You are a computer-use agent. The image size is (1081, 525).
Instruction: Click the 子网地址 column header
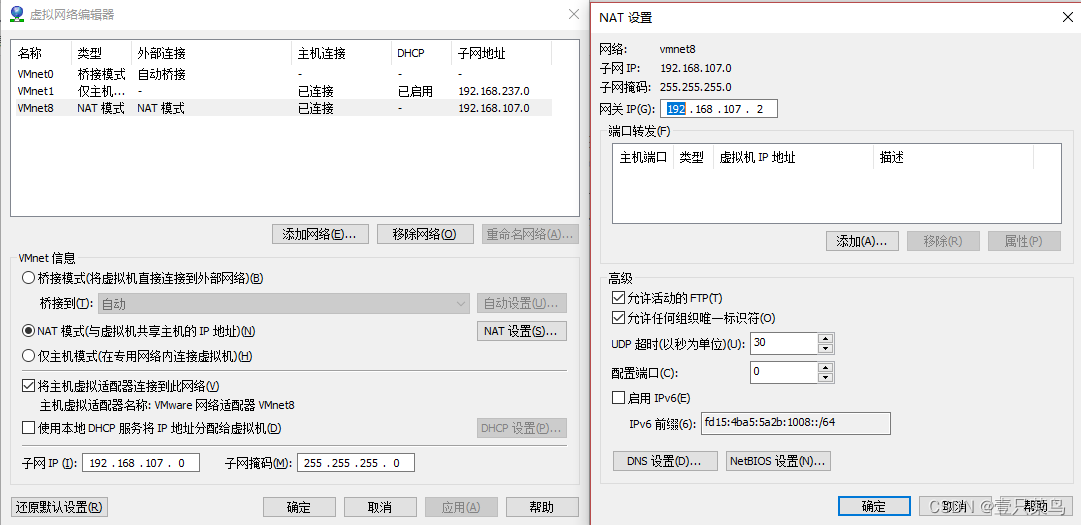point(480,53)
